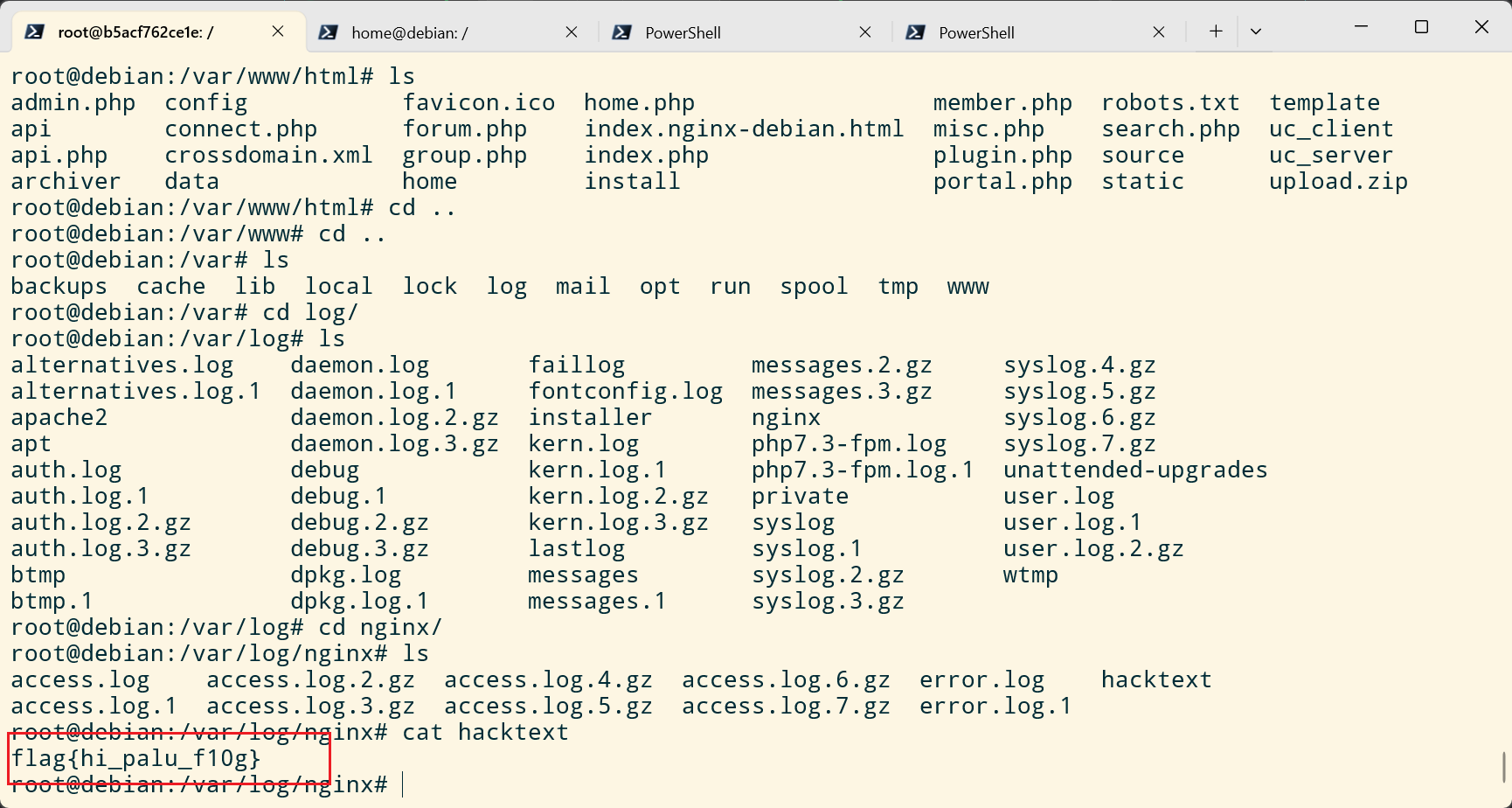Close the home@debian tab

(x=572, y=31)
